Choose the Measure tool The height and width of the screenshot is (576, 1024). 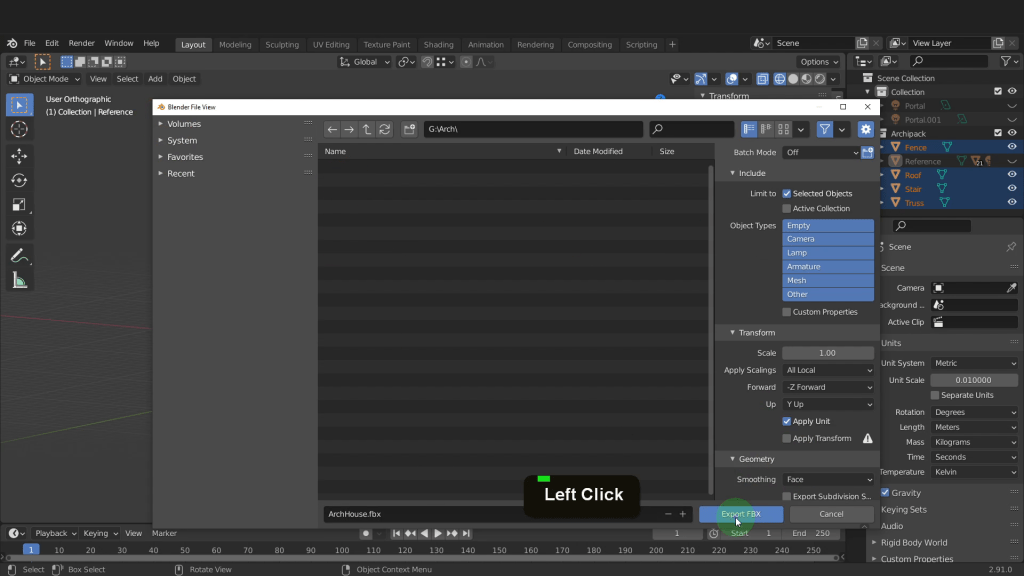point(19,280)
